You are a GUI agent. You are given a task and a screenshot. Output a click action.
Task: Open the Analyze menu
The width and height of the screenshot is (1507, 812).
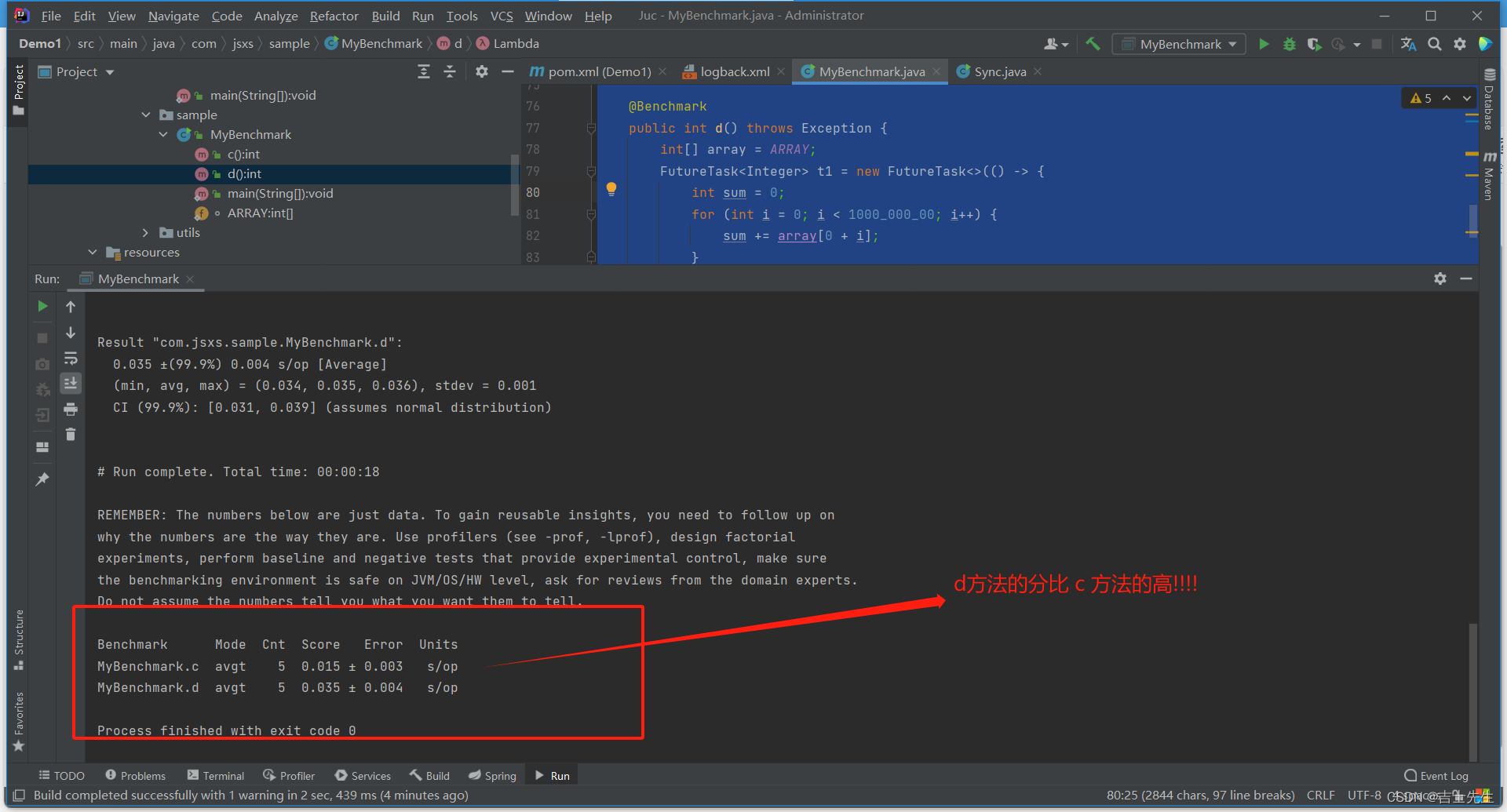click(x=275, y=16)
